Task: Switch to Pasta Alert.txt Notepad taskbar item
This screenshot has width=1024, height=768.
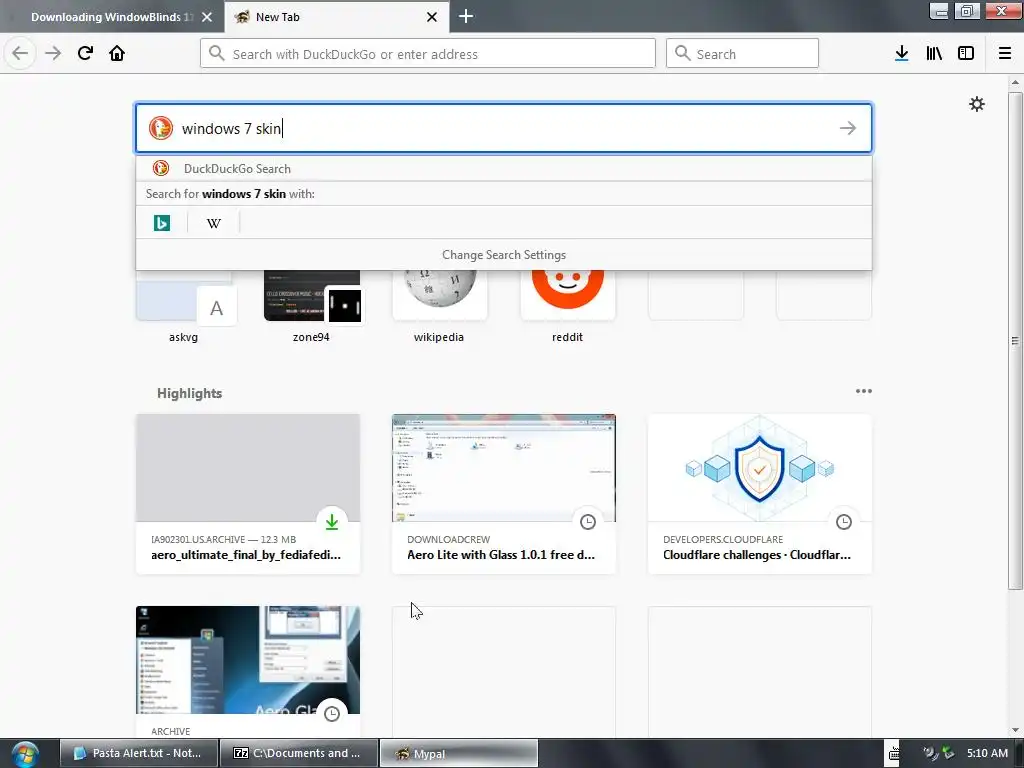Action: pos(140,753)
